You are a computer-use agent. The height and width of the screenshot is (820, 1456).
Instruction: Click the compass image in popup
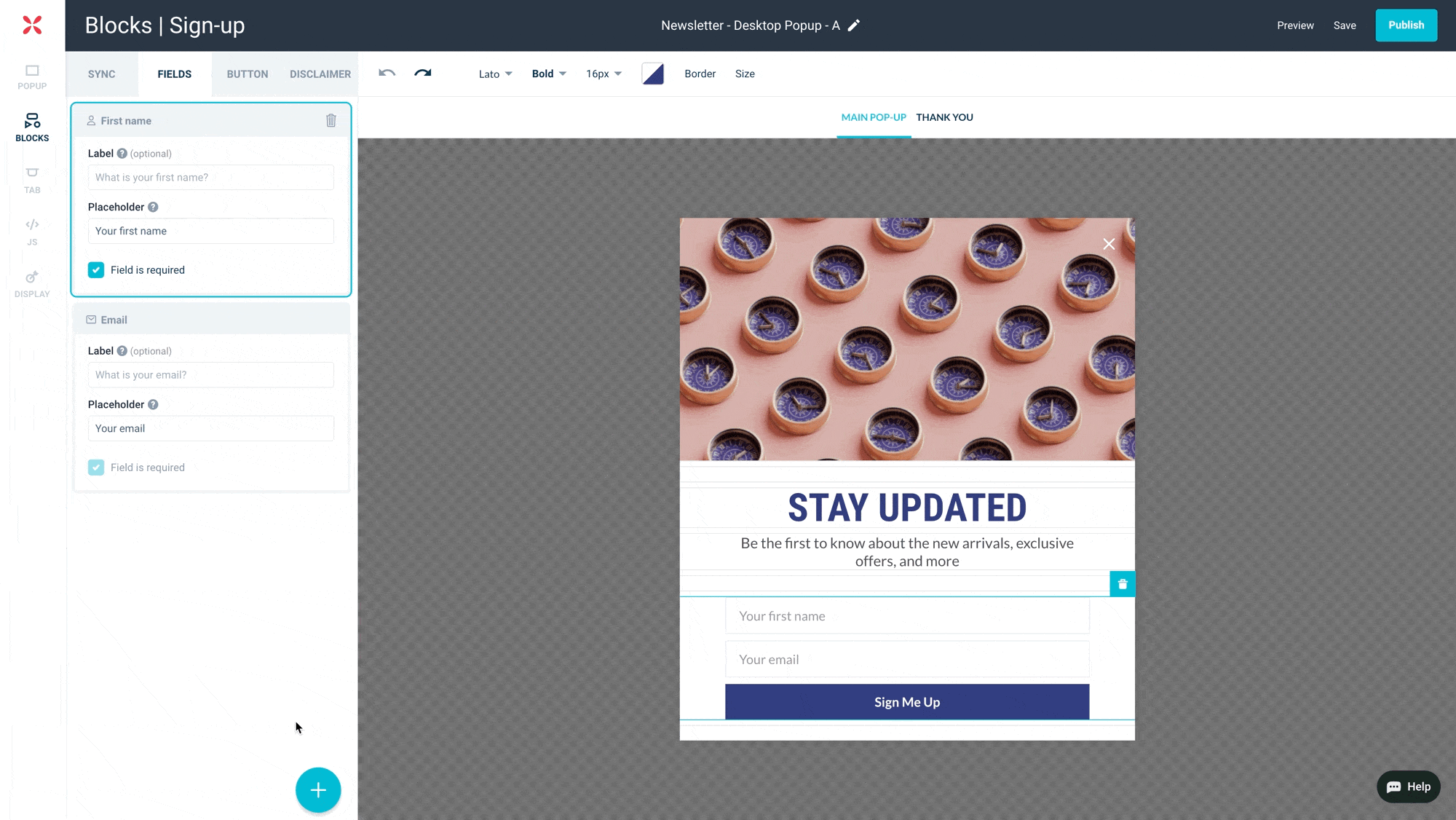(x=907, y=339)
